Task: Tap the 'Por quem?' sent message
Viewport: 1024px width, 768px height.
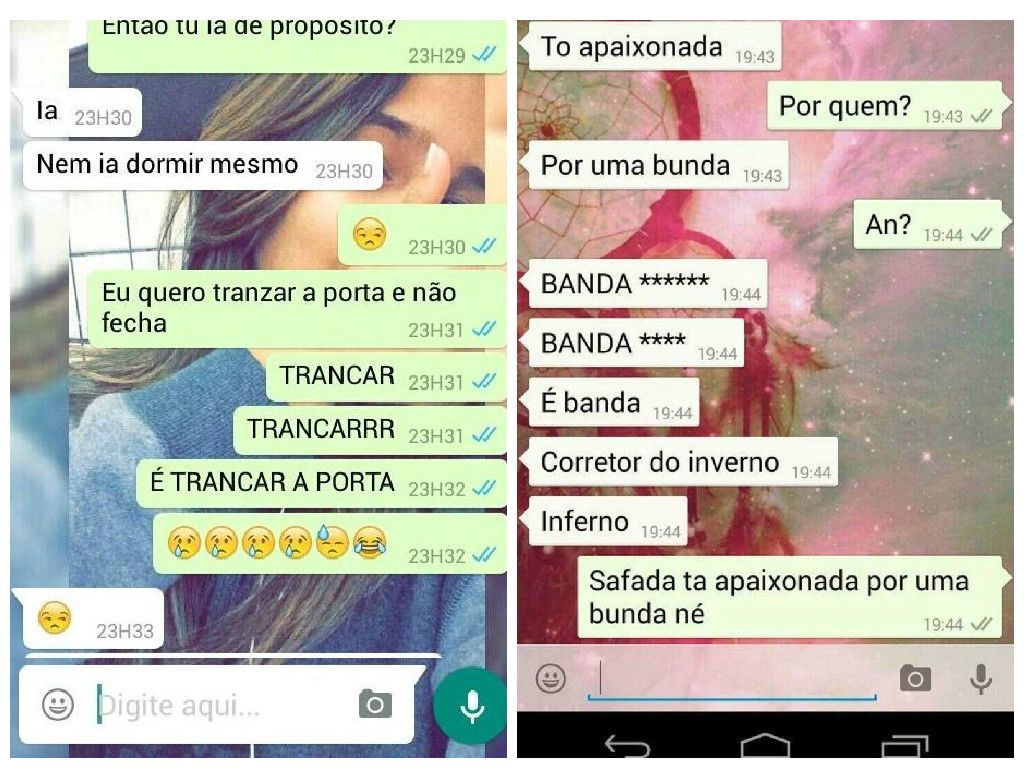Action: point(886,106)
